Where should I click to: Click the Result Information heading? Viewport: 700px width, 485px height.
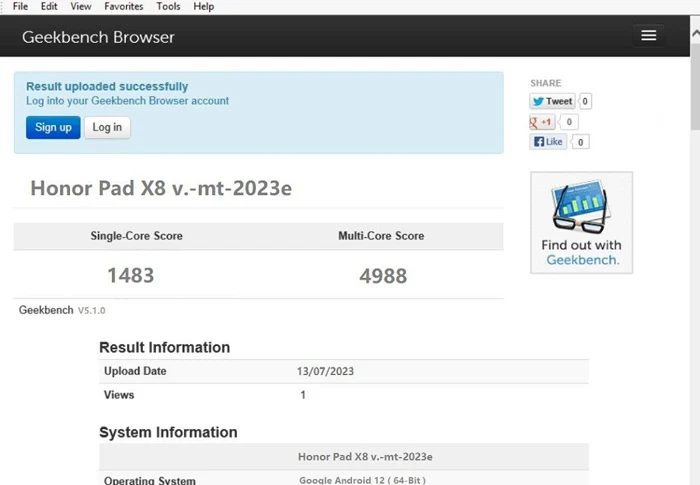(x=164, y=347)
